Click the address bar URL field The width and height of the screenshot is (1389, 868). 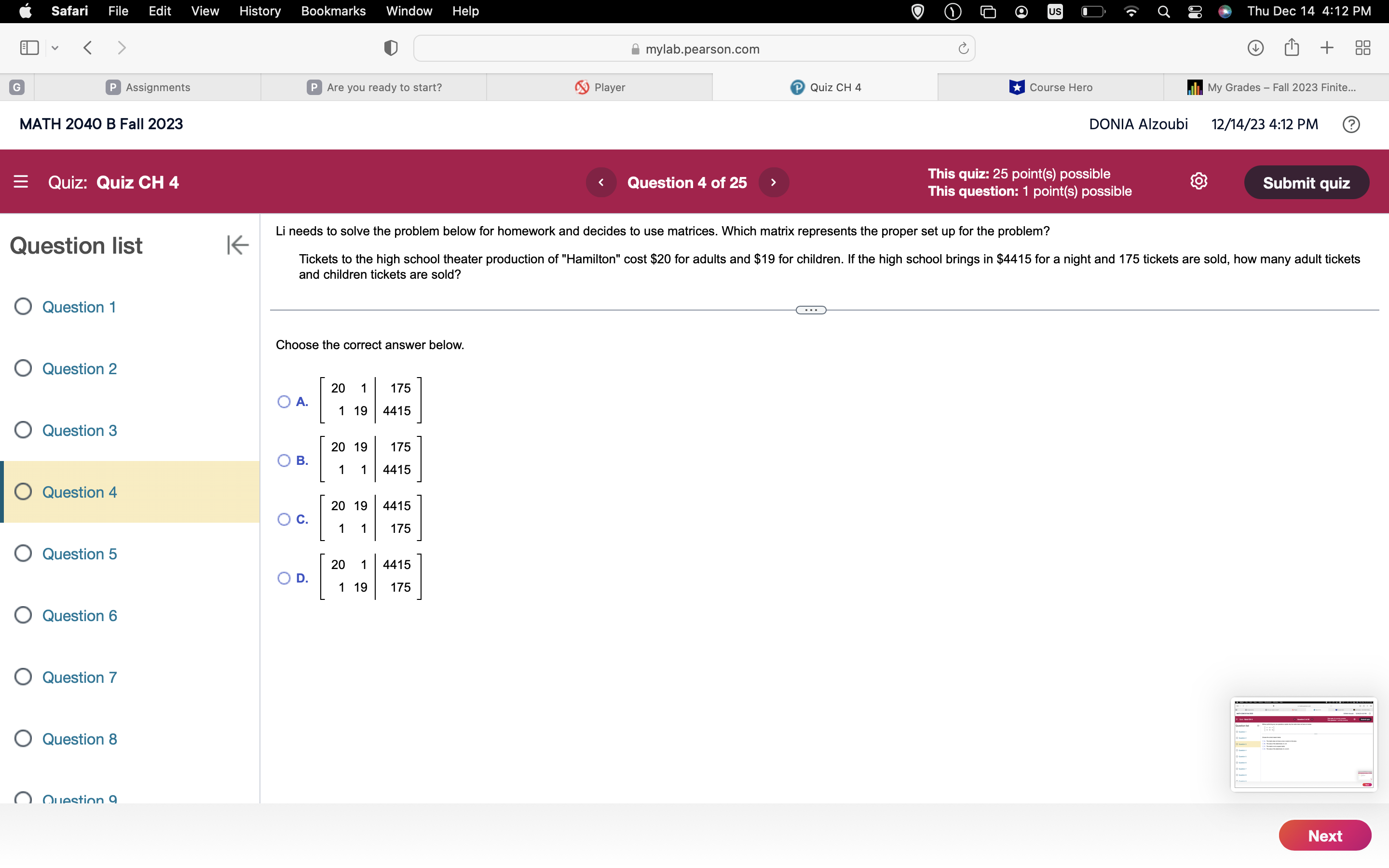point(695,48)
